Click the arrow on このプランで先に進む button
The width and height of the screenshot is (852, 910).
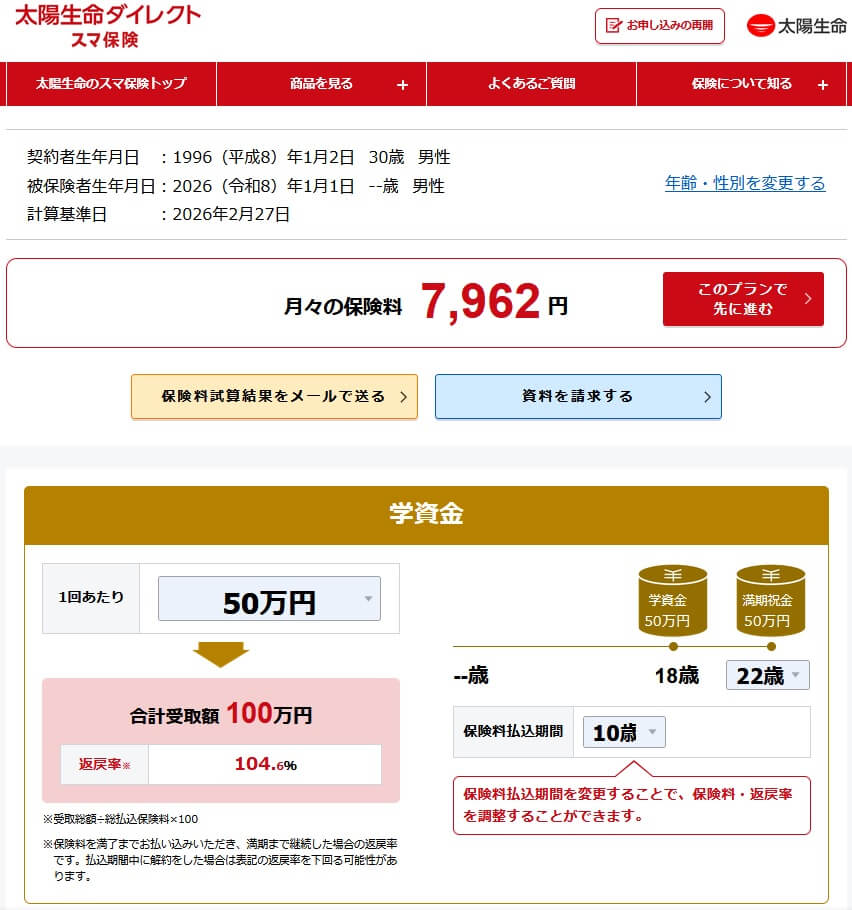pyautogui.click(x=808, y=299)
